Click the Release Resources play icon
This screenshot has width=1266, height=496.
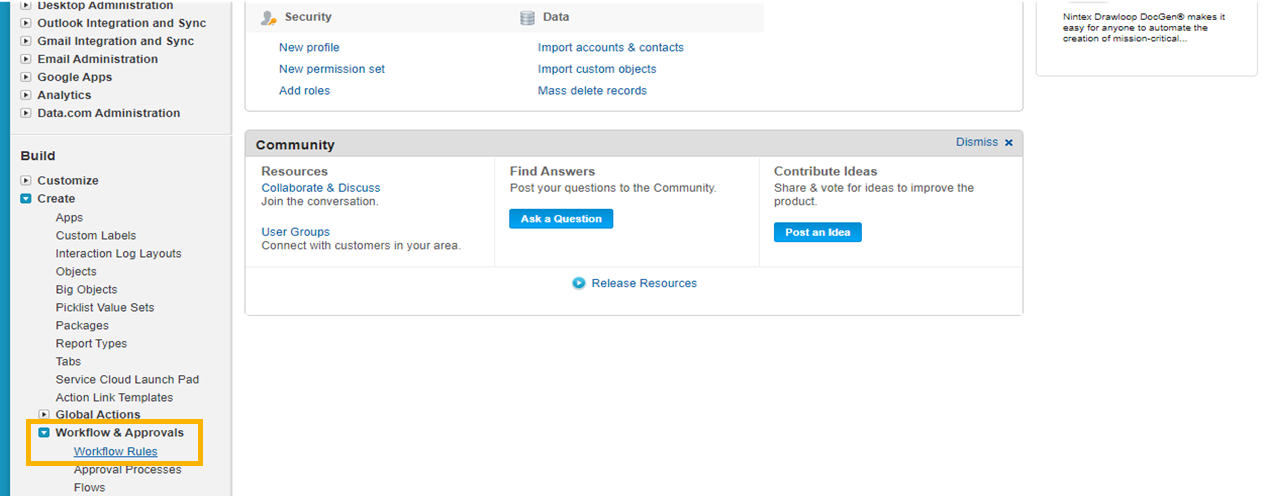(578, 283)
